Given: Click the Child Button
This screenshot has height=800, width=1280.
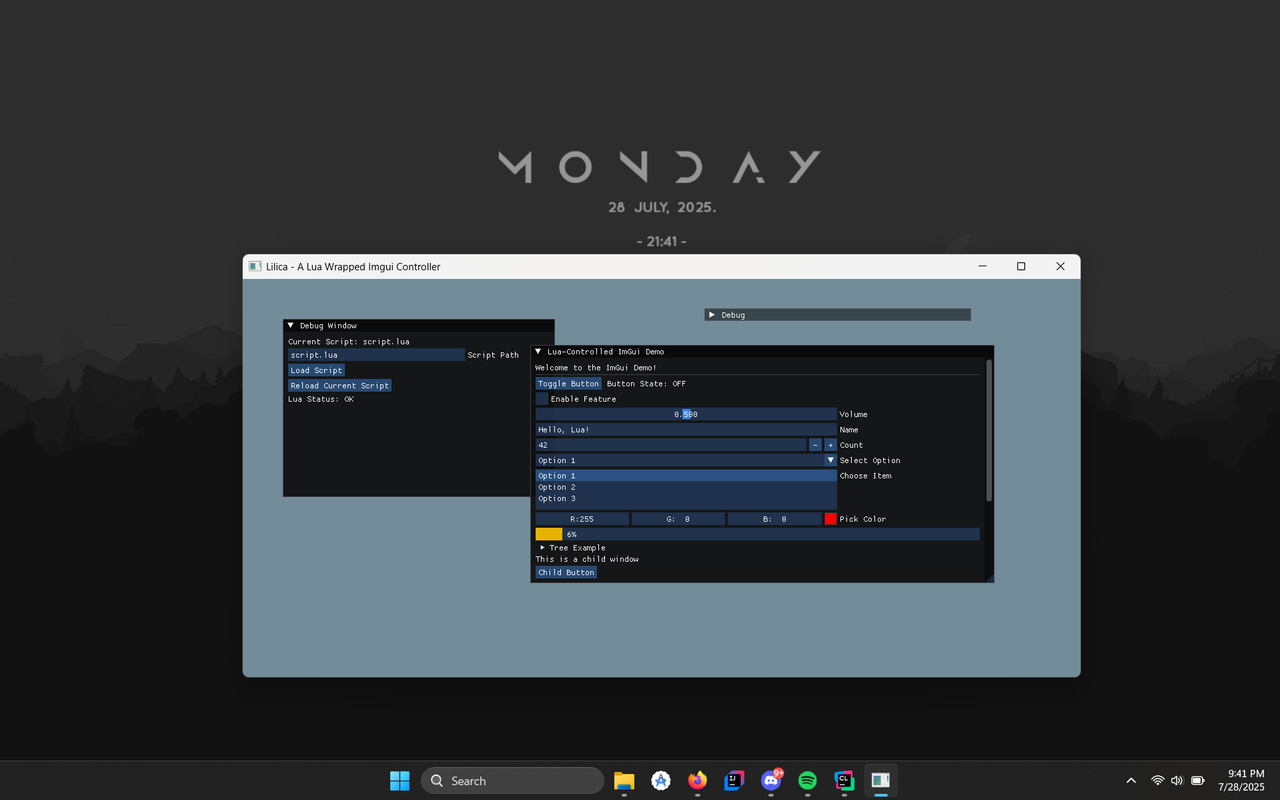Looking at the screenshot, I should pyautogui.click(x=566, y=573).
